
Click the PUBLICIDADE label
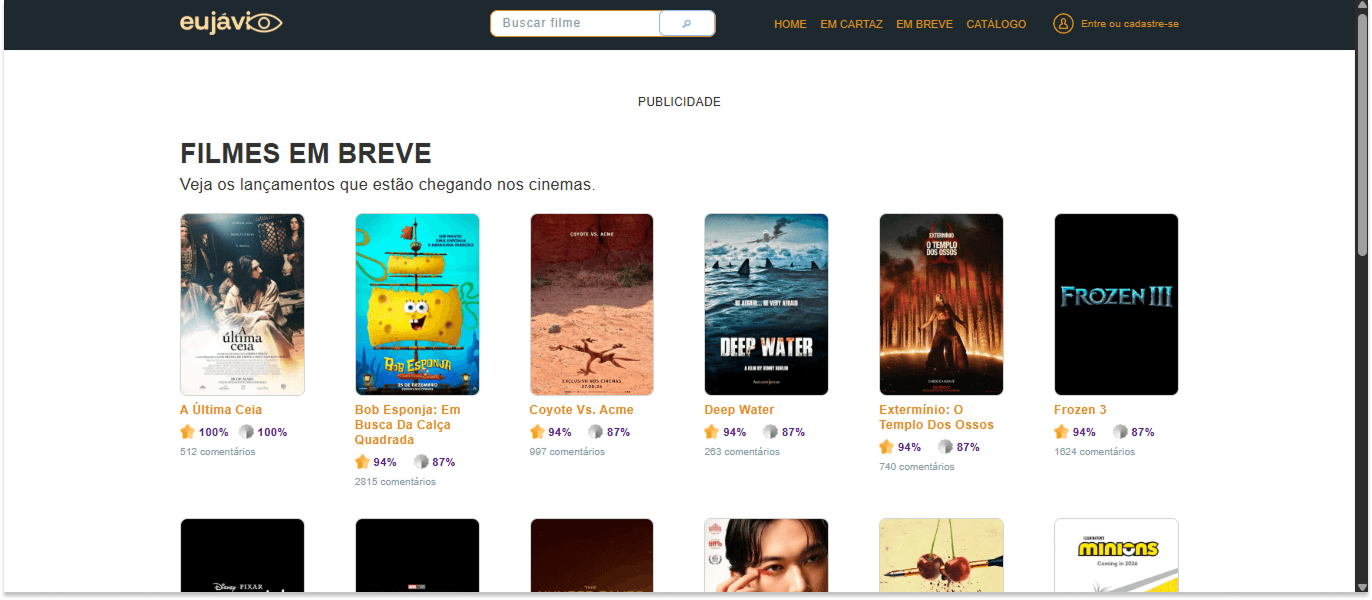(x=679, y=102)
